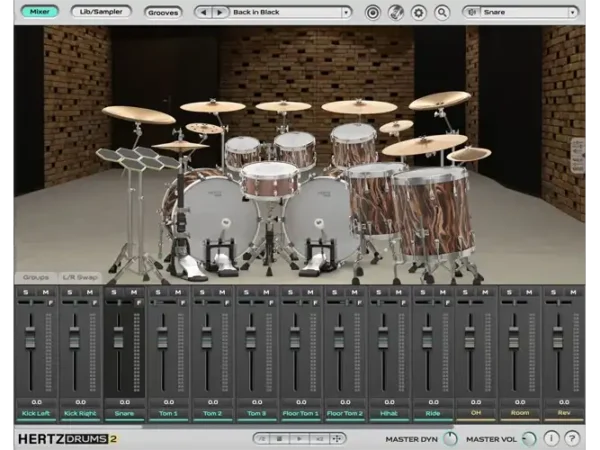Open the F settings on Ride channel
The height and width of the screenshot is (450, 600).
447,303
